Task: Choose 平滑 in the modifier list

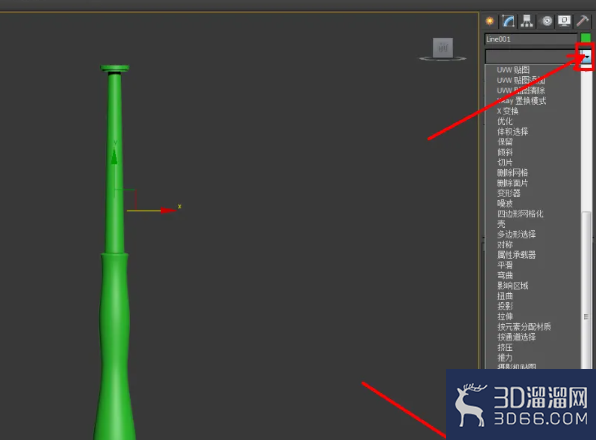Action: pos(505,265)
